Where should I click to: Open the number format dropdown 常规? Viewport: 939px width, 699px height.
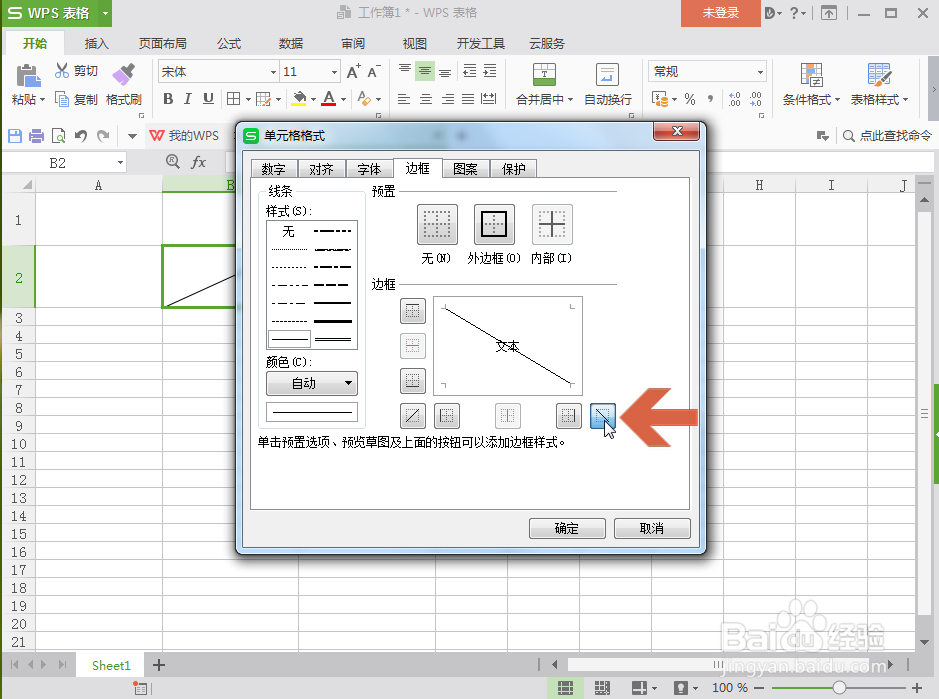pos(760,72)
